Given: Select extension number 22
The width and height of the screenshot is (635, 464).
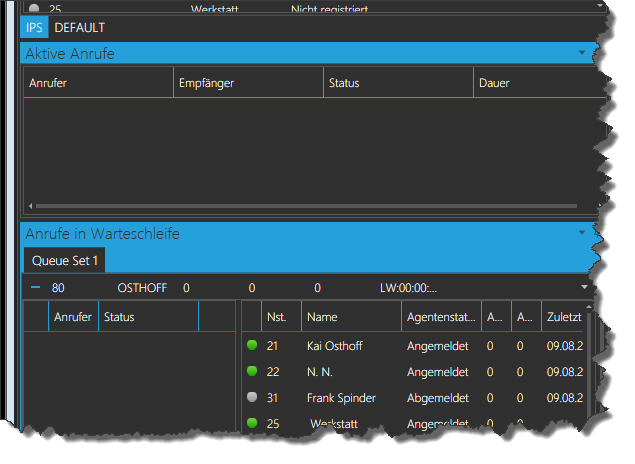Looking at the screenshot, I should [x=273, y=372].
